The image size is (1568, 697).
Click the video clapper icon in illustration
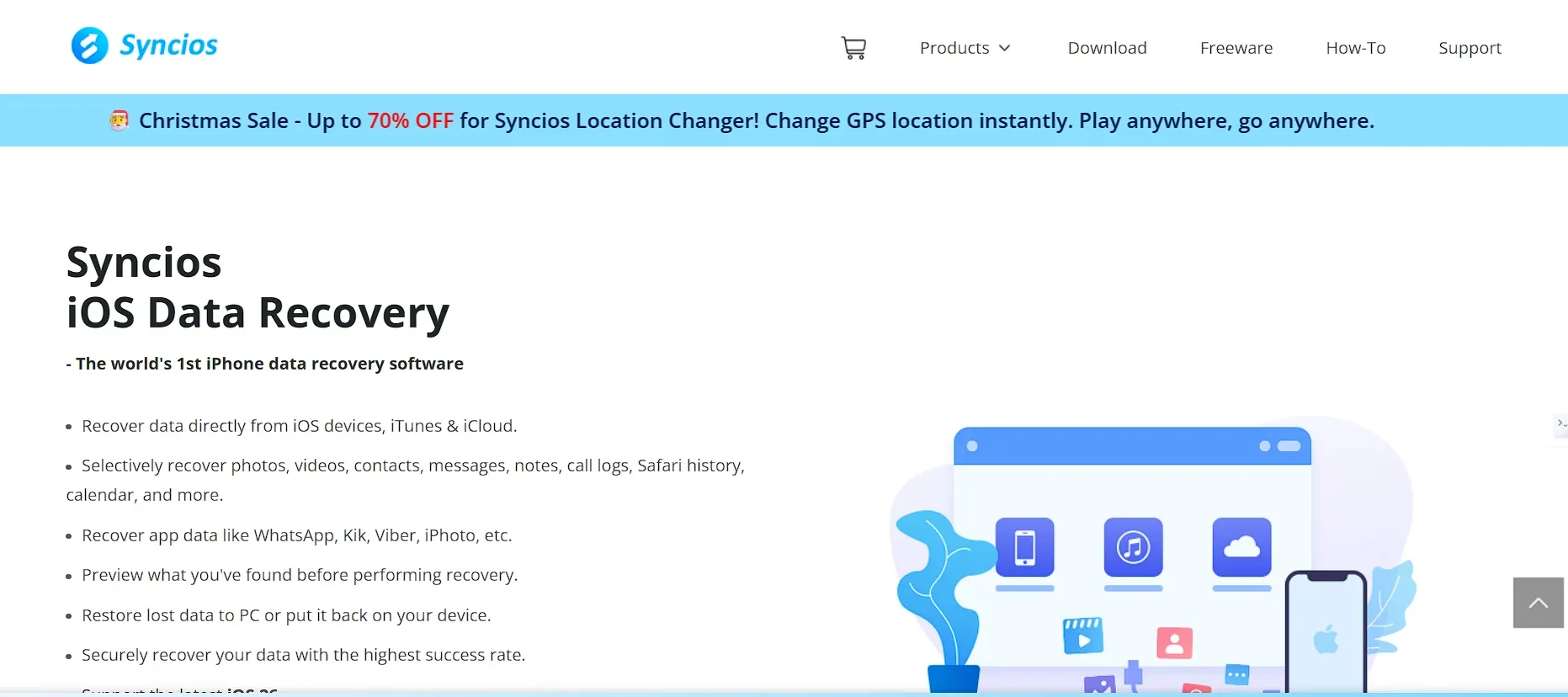(1083, 636)
